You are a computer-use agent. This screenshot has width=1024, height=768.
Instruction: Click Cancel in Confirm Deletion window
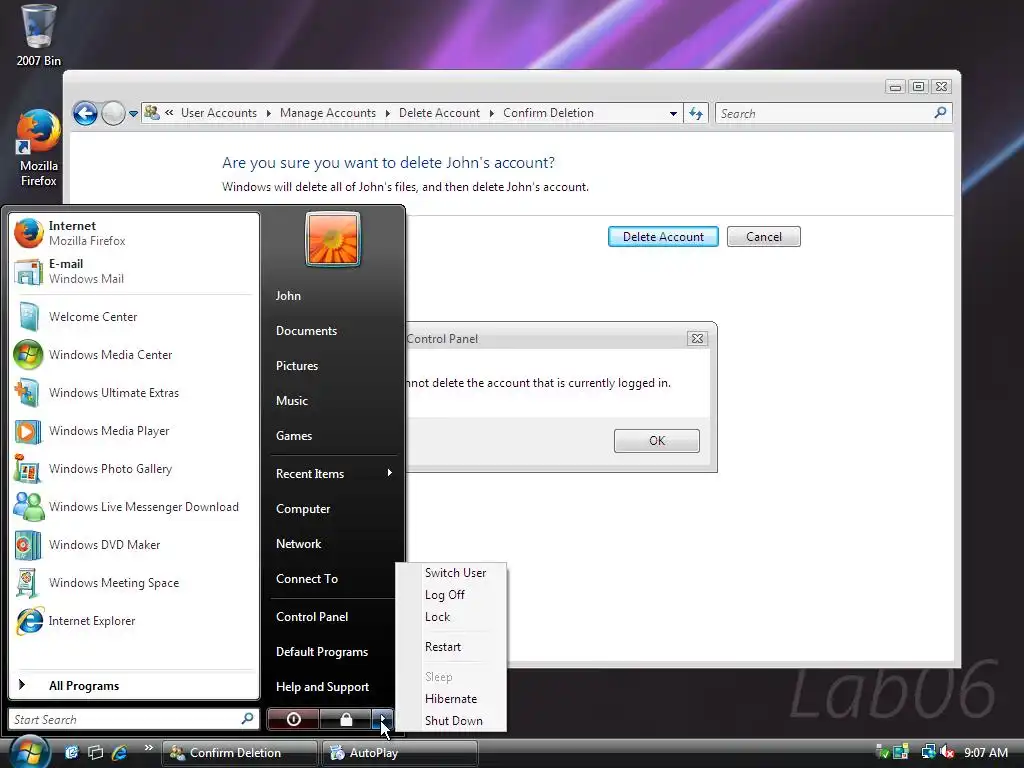click(x=763, y=236)
